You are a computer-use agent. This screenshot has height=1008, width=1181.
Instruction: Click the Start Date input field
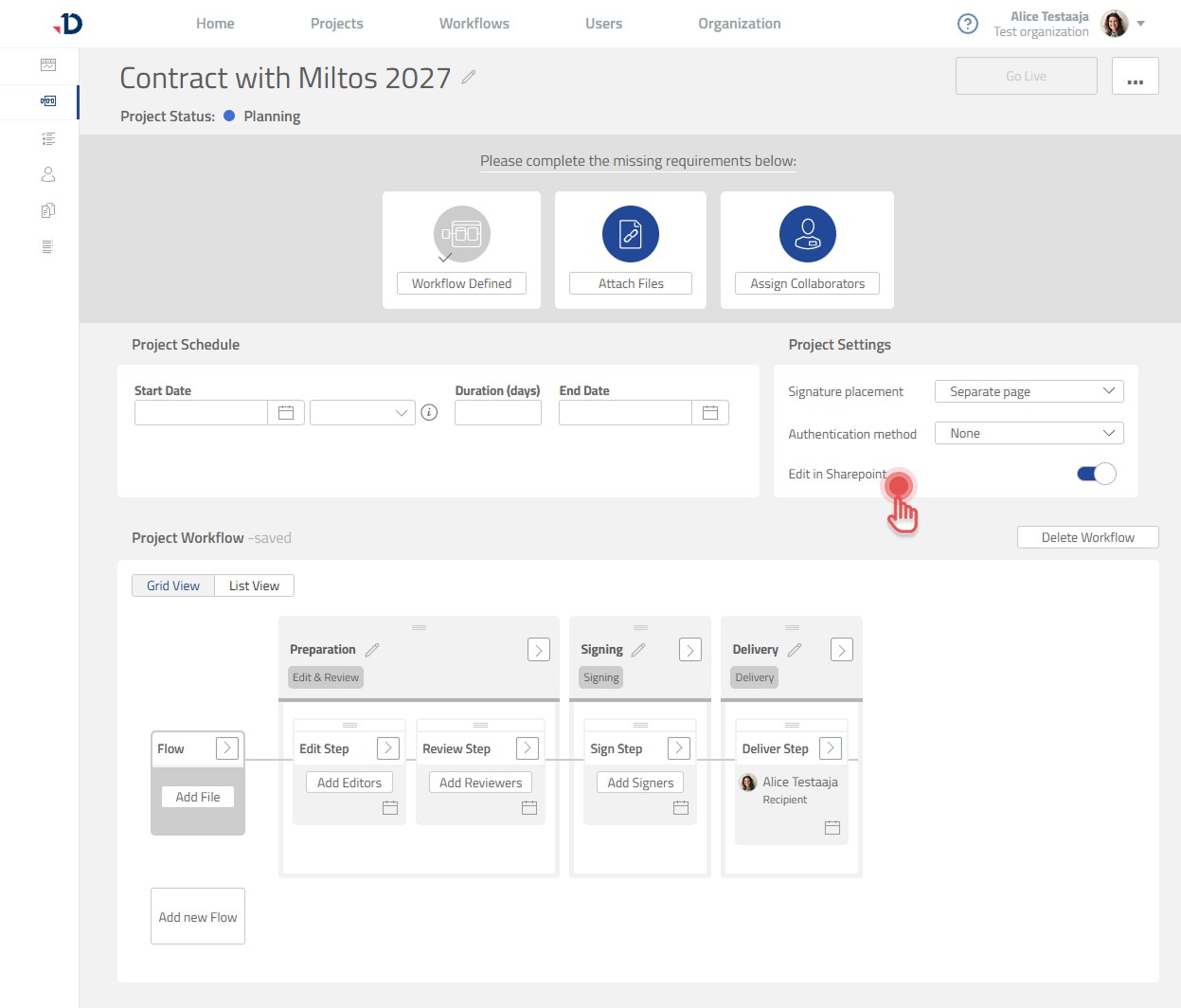pyautogui.click(x=202, y=413)
